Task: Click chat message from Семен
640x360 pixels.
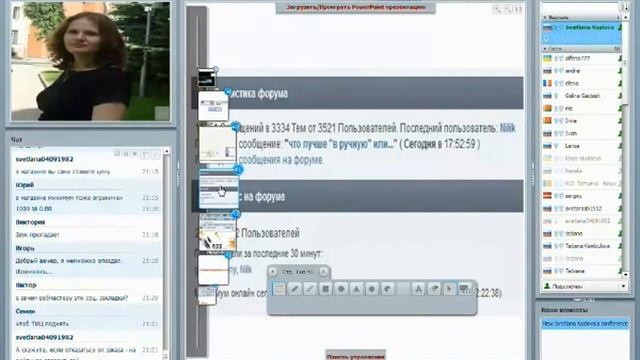Action: pyautogui.click(x=87, y=318)
